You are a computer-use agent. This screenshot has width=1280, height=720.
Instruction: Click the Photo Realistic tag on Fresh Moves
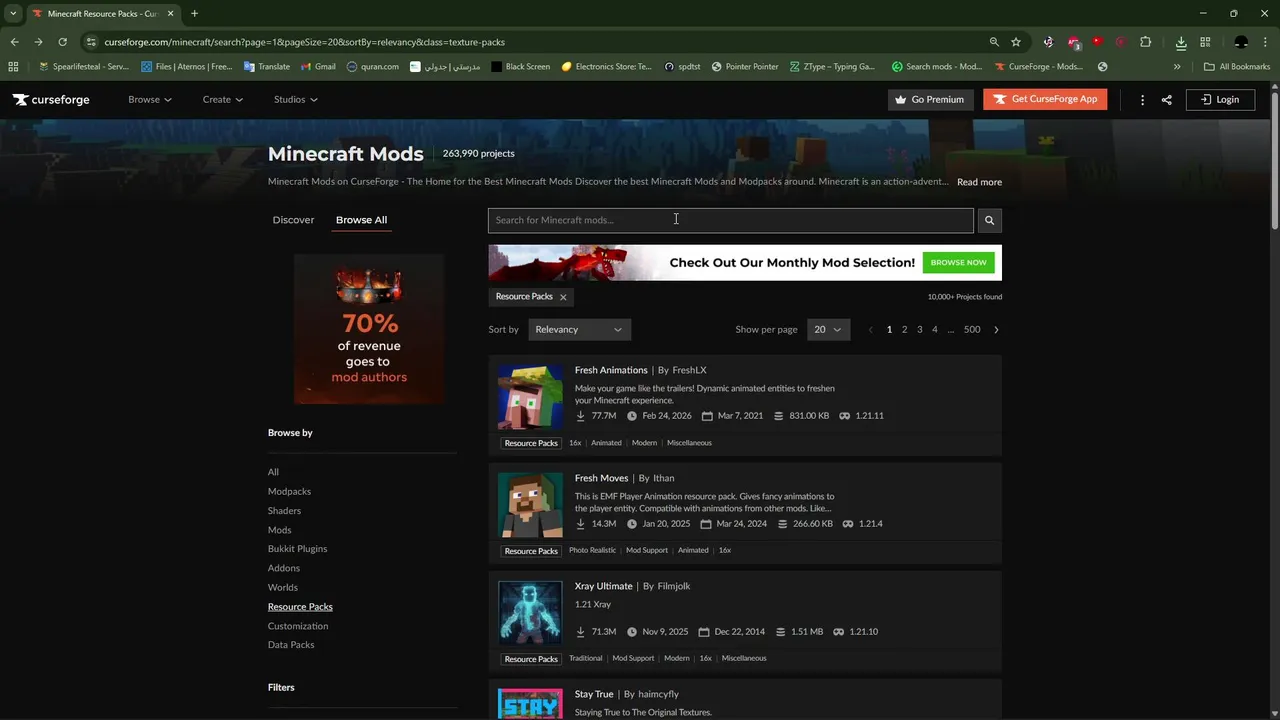[x=592, y=550]
